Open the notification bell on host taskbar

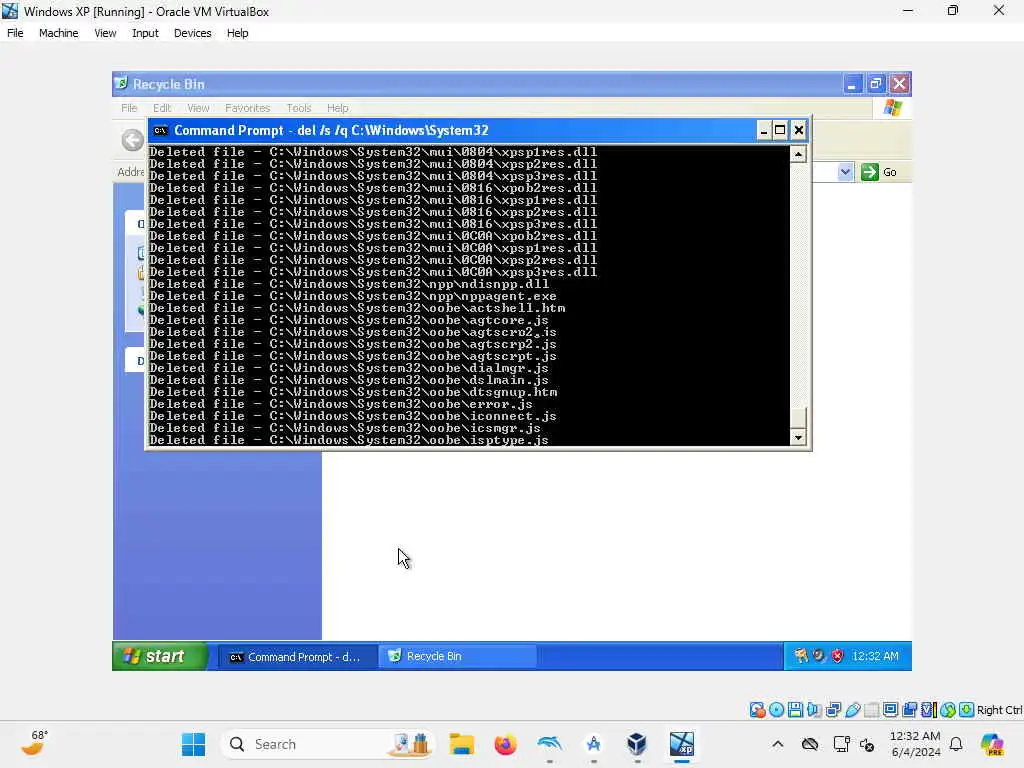click(x=956, y=744)
